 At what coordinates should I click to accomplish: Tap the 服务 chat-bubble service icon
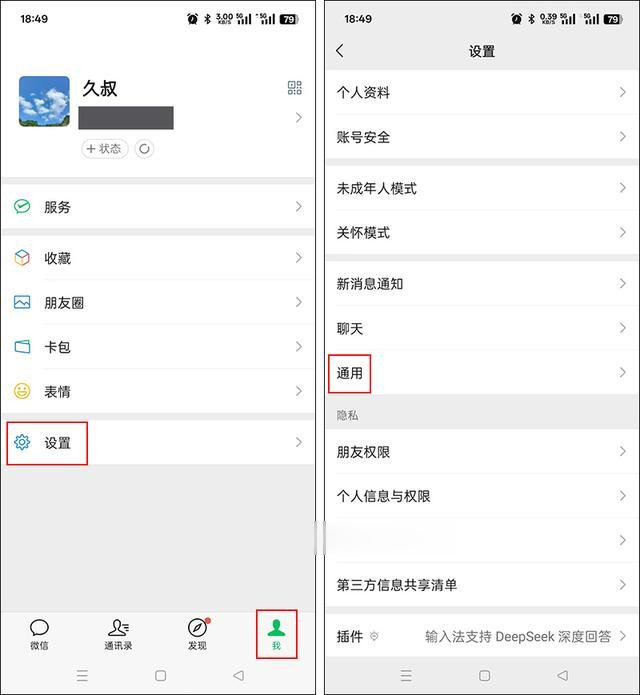click(x=22, y=207)
